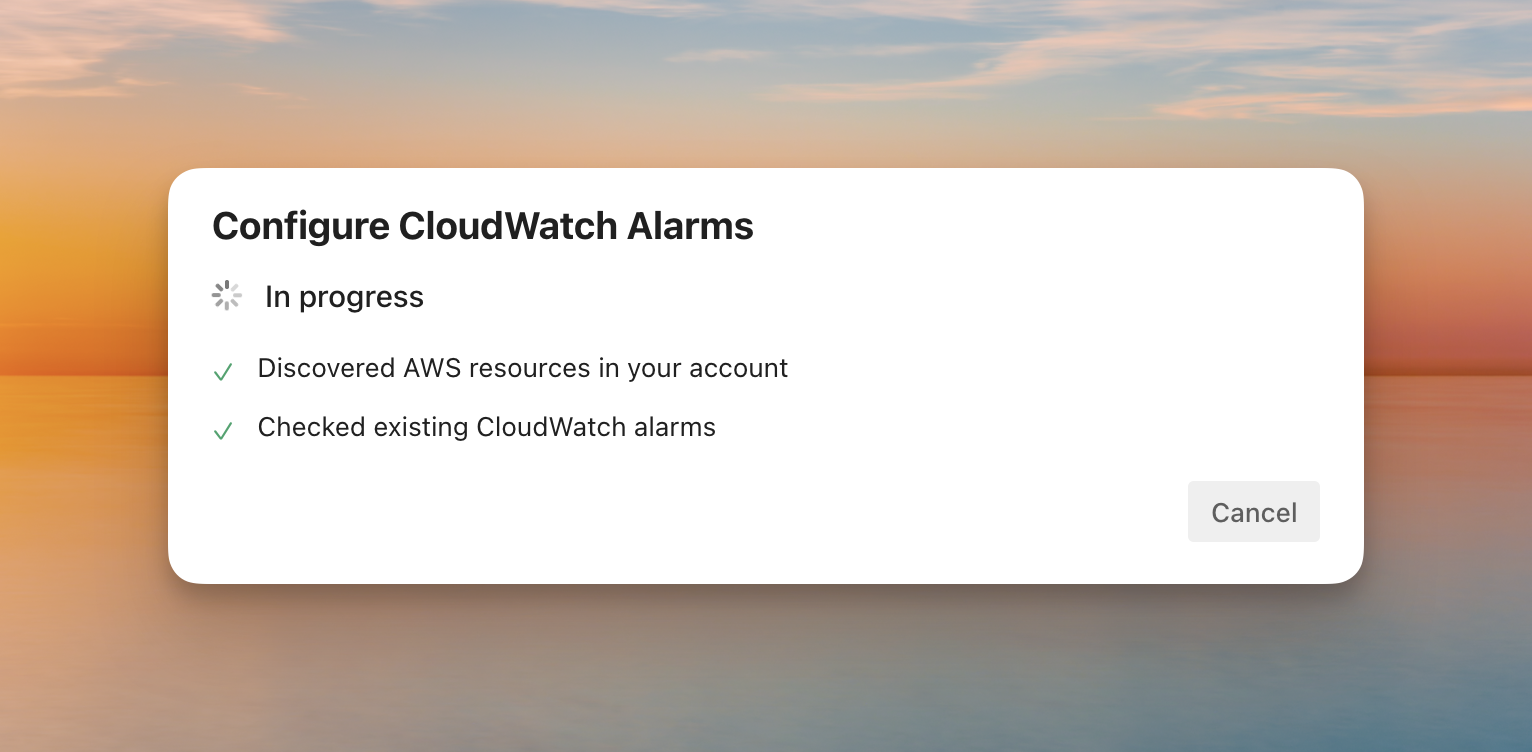The height and width of the screenshot is (752, 1532).
Task: Click inside the Configure CloudWatch Alarms dialog
Action: pyautogui.click(x=766, y=376)
